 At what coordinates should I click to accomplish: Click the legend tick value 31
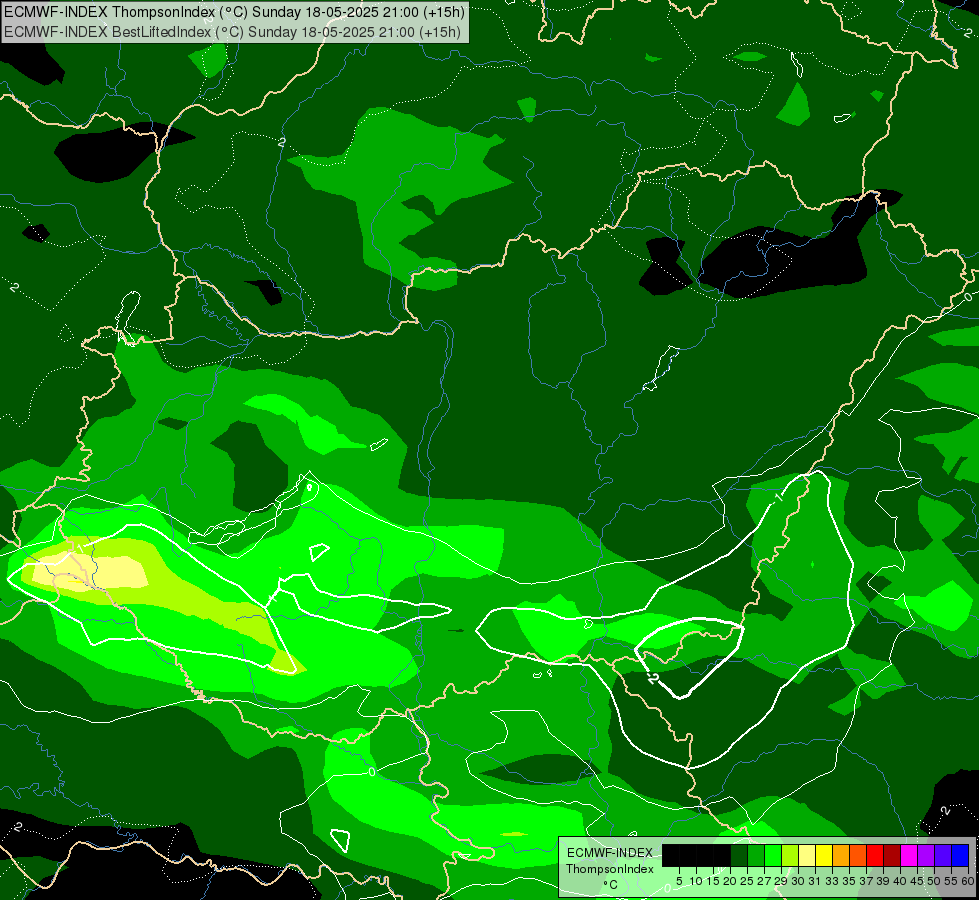tap(815, 881)
